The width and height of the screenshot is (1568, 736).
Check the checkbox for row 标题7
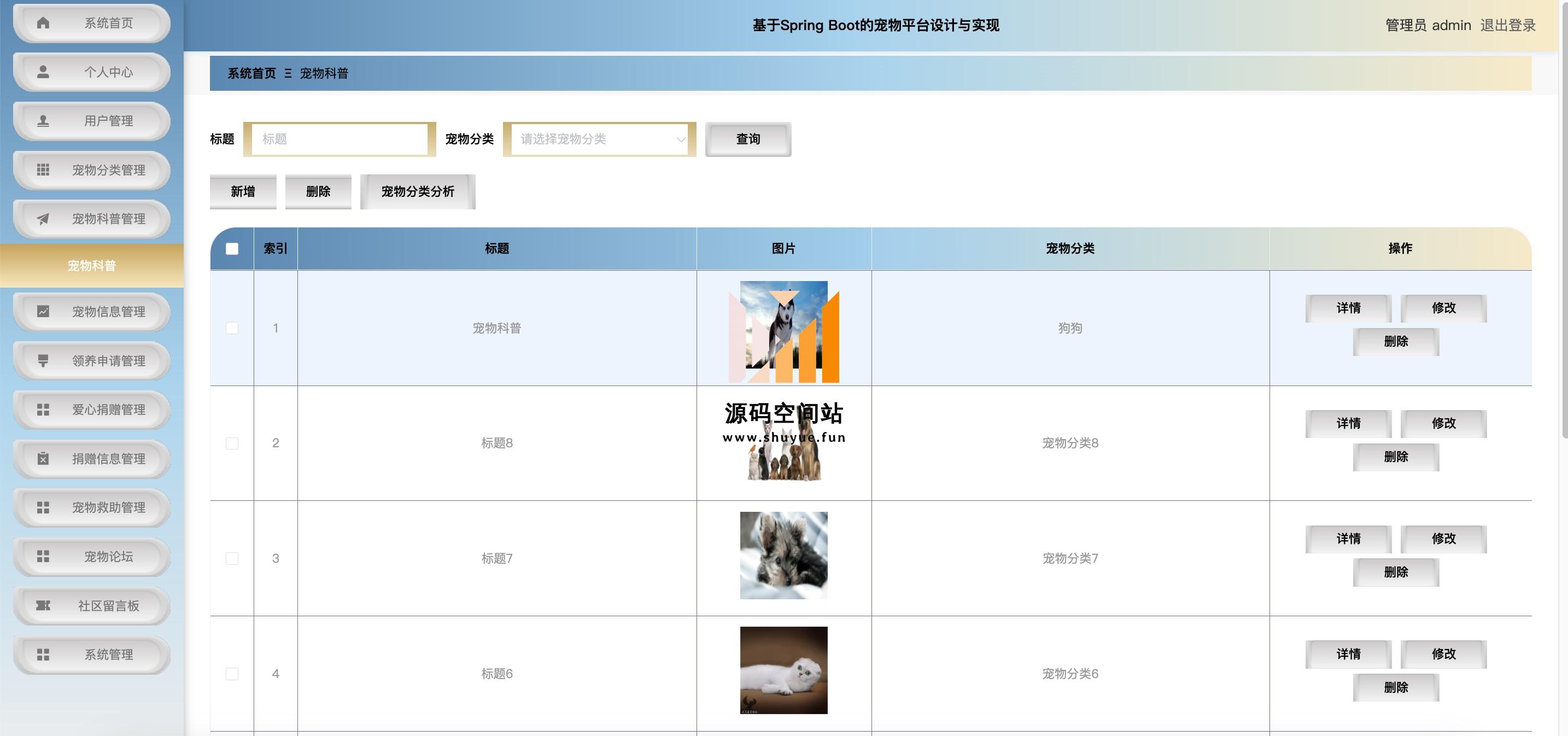(x=232, y=558)
